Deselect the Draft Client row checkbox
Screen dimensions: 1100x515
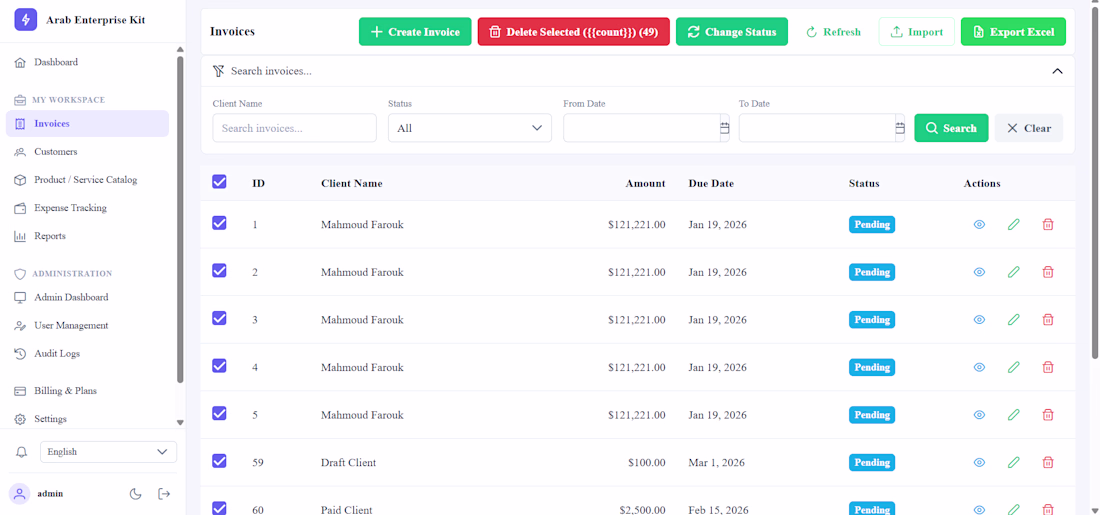pyautogui.click(x=219, y=461)
